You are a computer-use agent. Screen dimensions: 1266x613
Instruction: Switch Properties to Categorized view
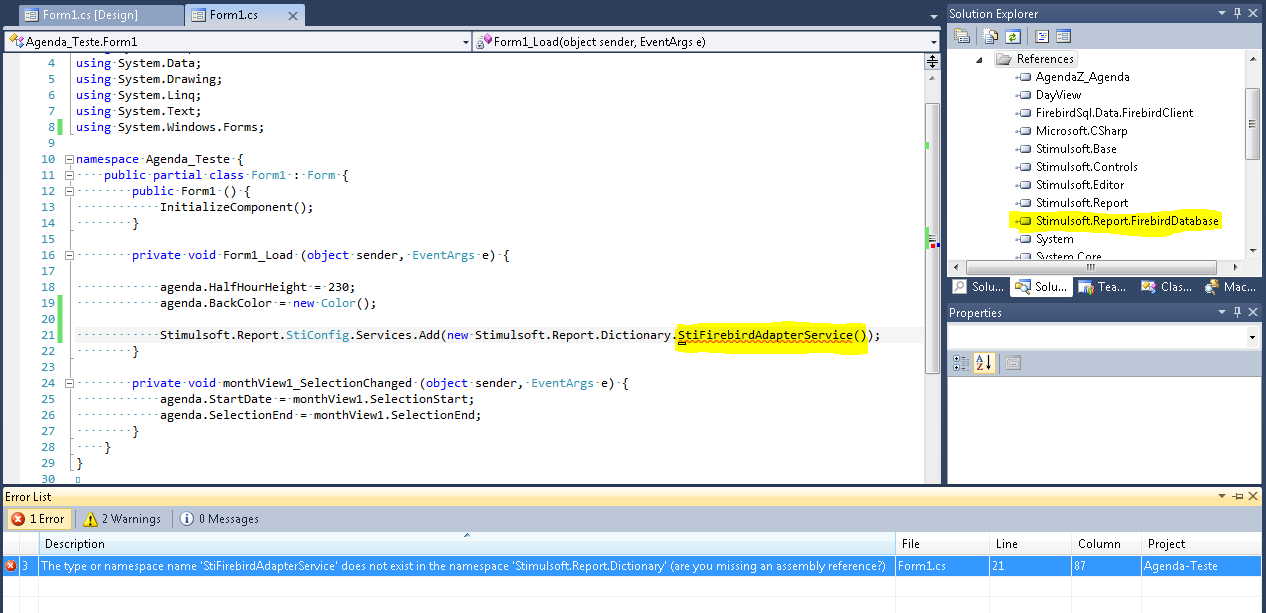[x=961, y=362]
